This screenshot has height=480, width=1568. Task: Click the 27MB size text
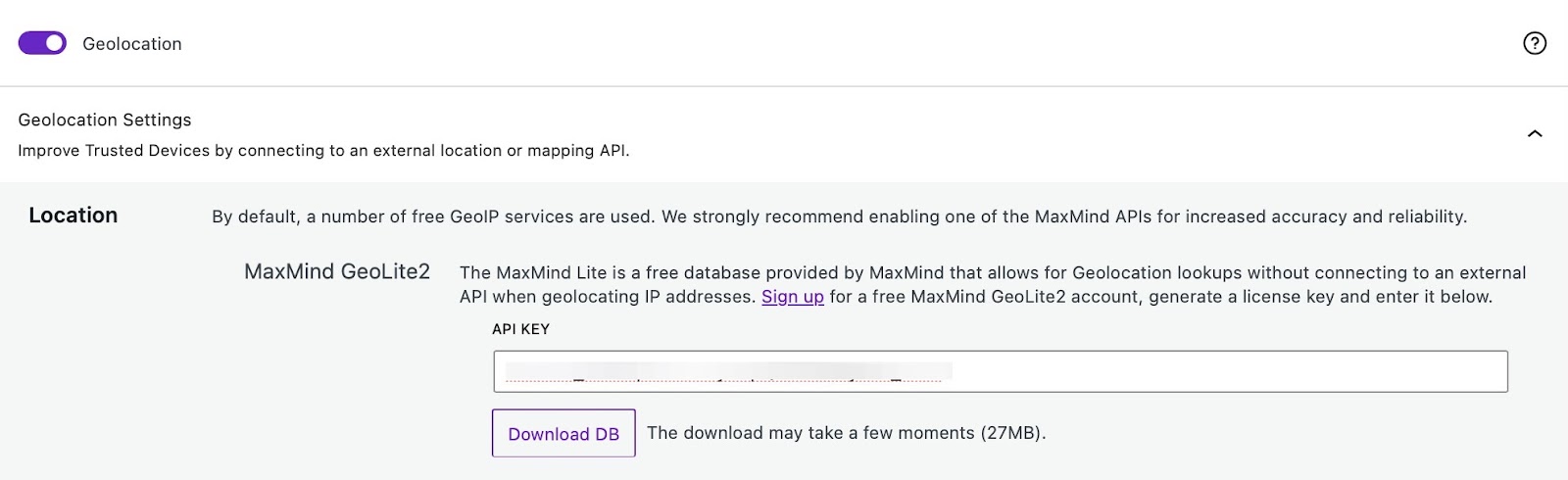(x=1013, y=433)
